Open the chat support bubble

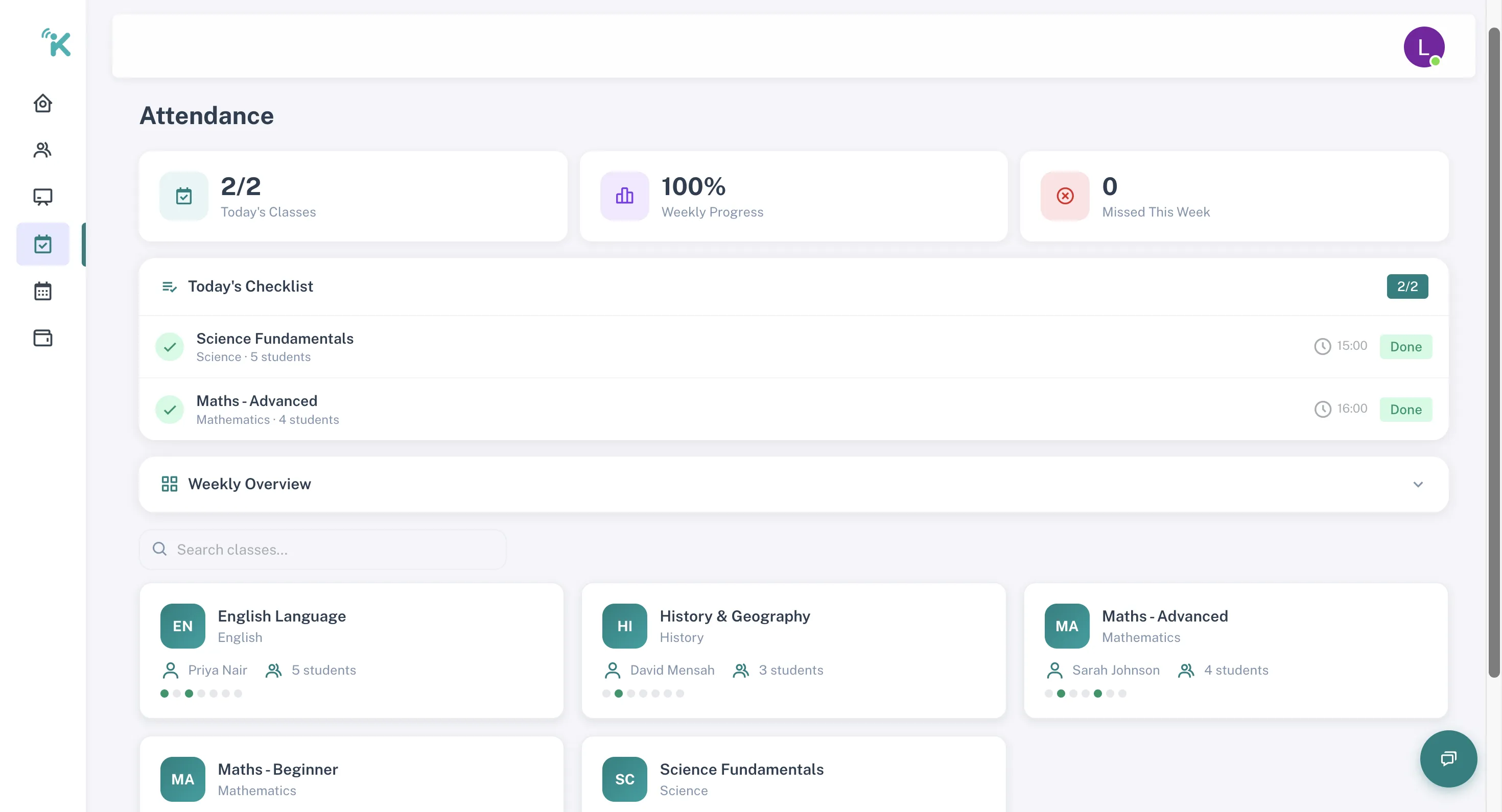click(1448, 758)
